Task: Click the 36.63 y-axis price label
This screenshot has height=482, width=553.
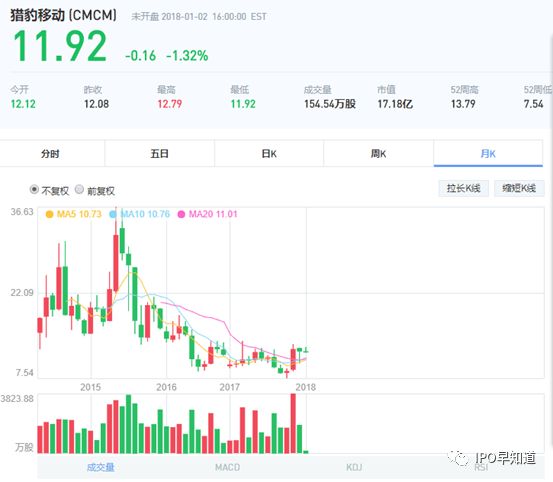Action: pyautogui.click(x=22, y=212)
